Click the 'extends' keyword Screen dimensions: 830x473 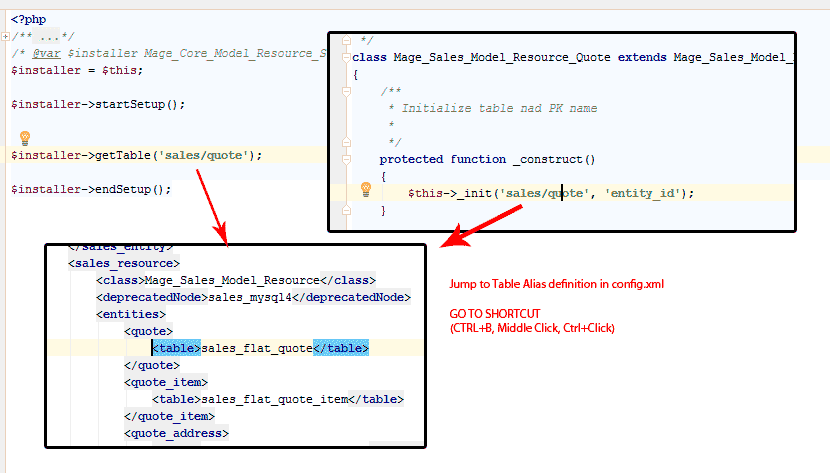(x=642, y=57)
